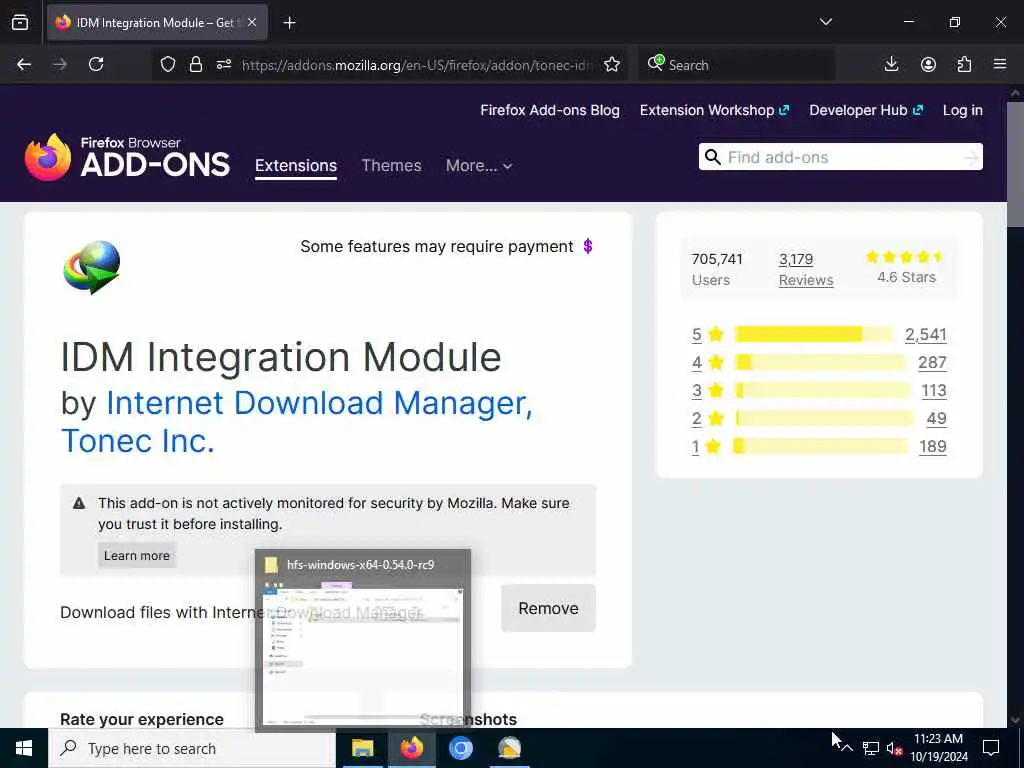Go back with the back arrow
This screenshot has height=768, width=1024.
24,64
